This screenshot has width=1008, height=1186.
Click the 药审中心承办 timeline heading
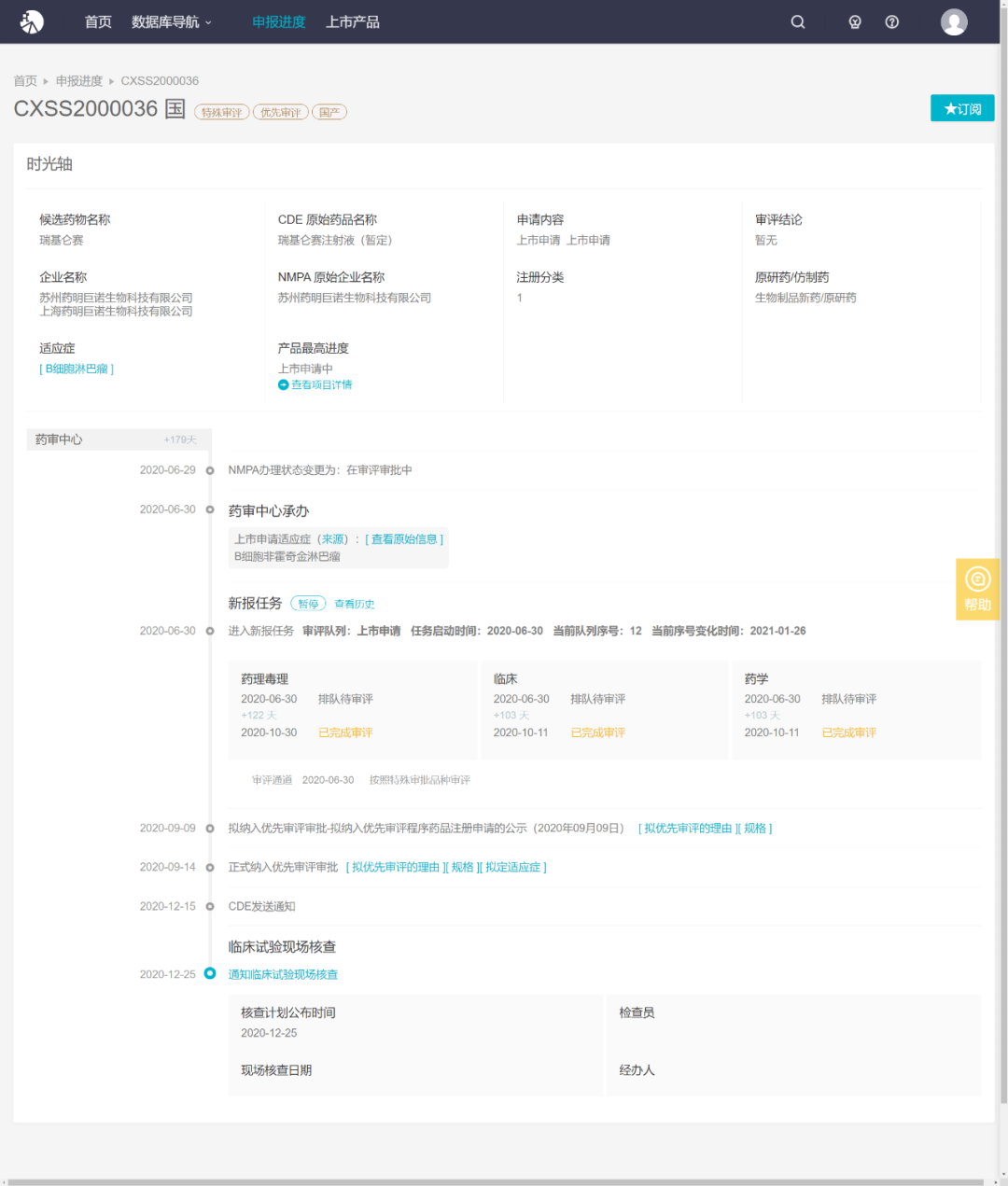pyautogui.click(x=268, y=510)
